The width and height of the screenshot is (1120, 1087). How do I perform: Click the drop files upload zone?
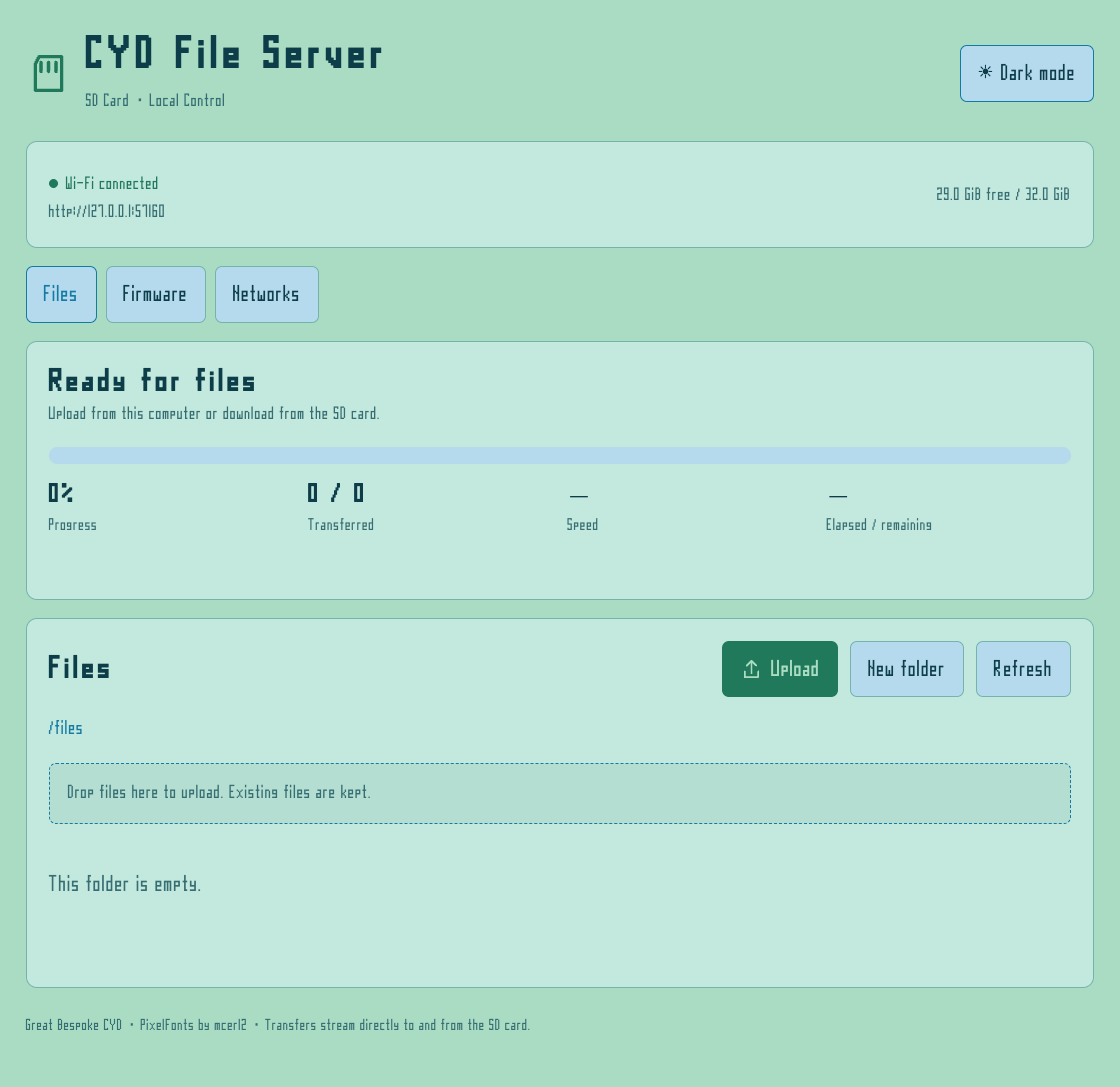click(x=559, y=793)
